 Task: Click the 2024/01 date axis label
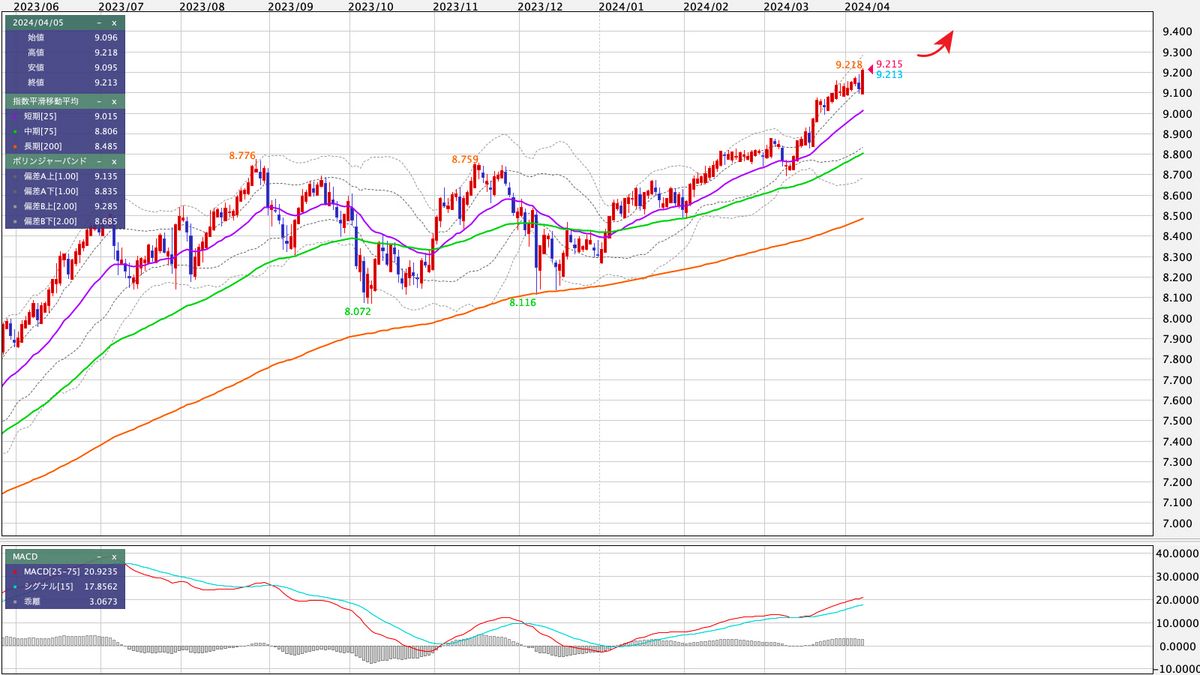(x=620, y=6)
